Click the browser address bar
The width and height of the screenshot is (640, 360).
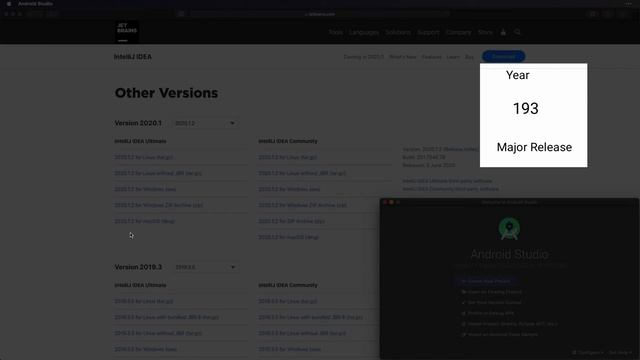pyautogui.click(x=320, y=14)
